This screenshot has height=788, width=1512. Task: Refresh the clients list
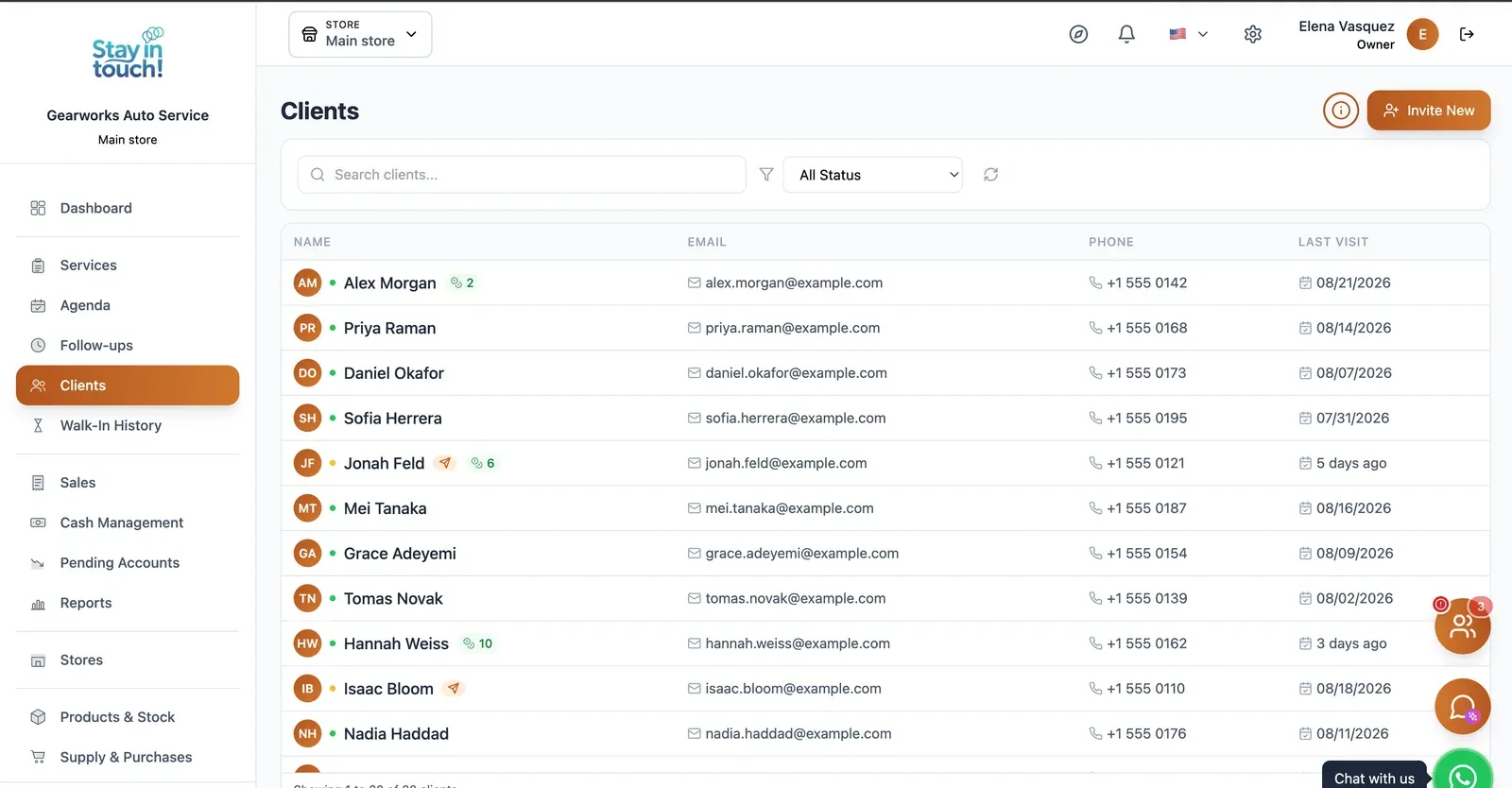[x=990, y=175]
